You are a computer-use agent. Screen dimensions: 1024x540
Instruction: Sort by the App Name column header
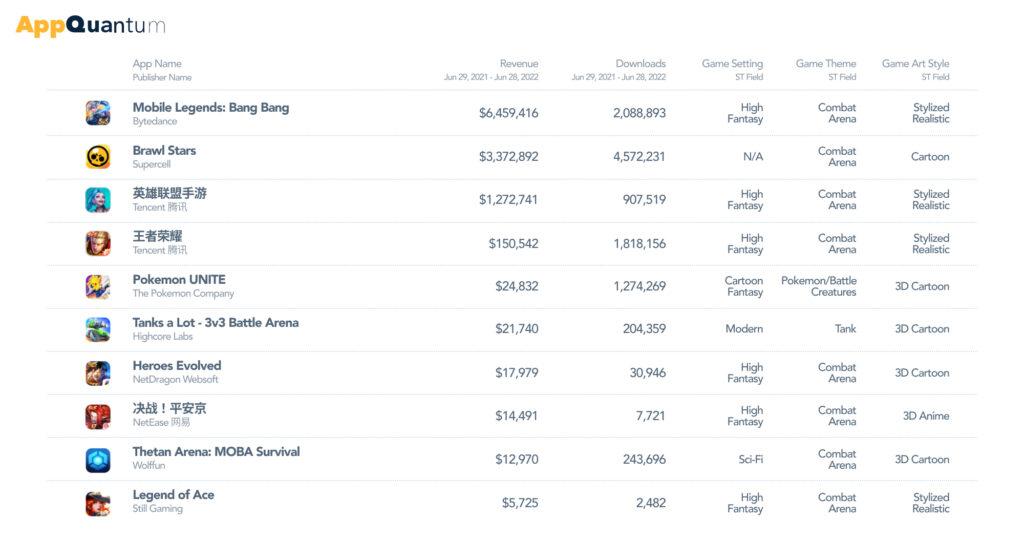click(x=157, y=63)
